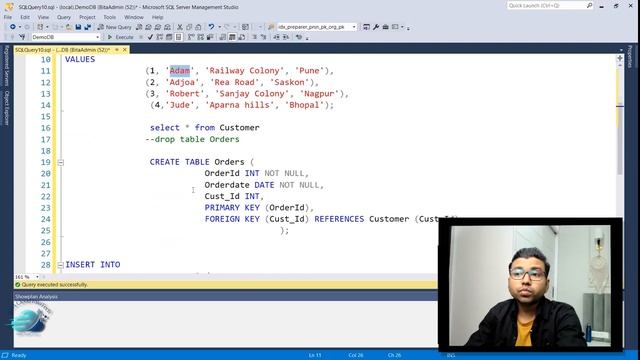Image resolution: width=640 pixels, height=360 pixels.
Task: Toggle Include Client Statistics
Action: point(210,37)
